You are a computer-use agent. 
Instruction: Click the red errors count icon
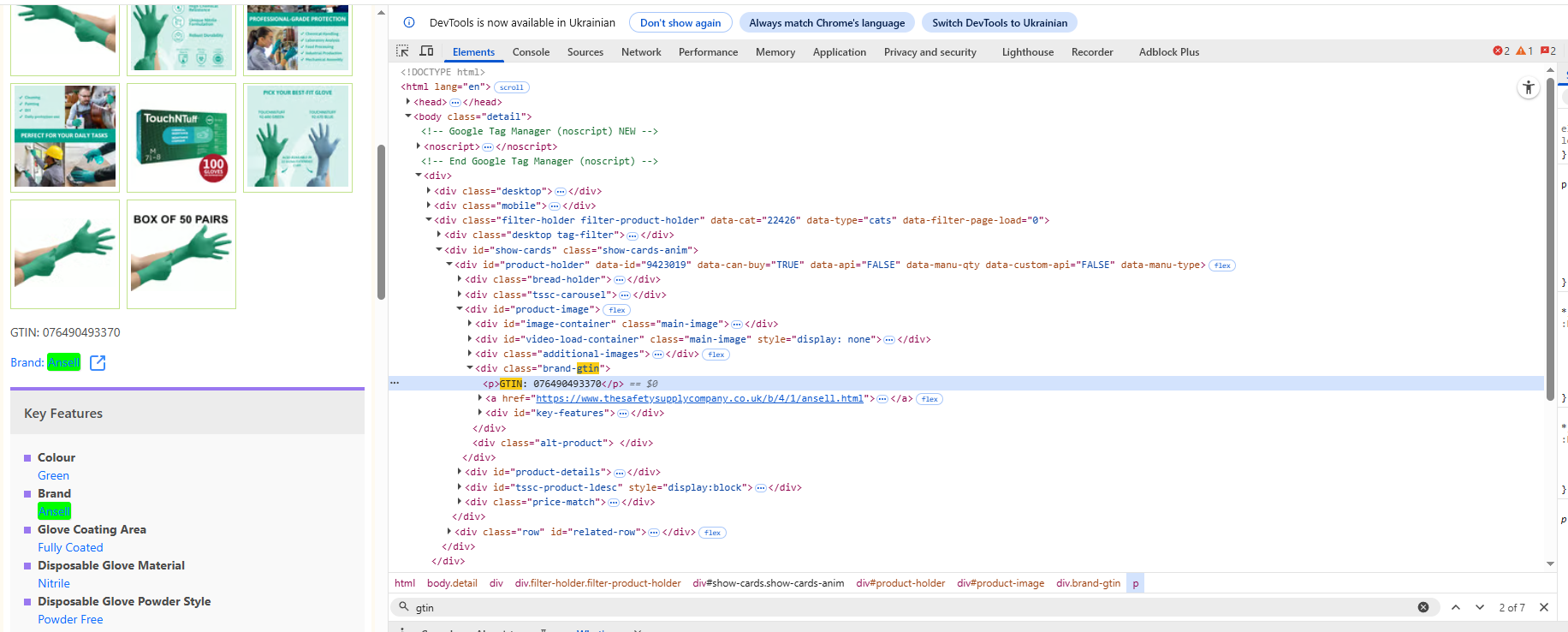[x=1501, y=51]
